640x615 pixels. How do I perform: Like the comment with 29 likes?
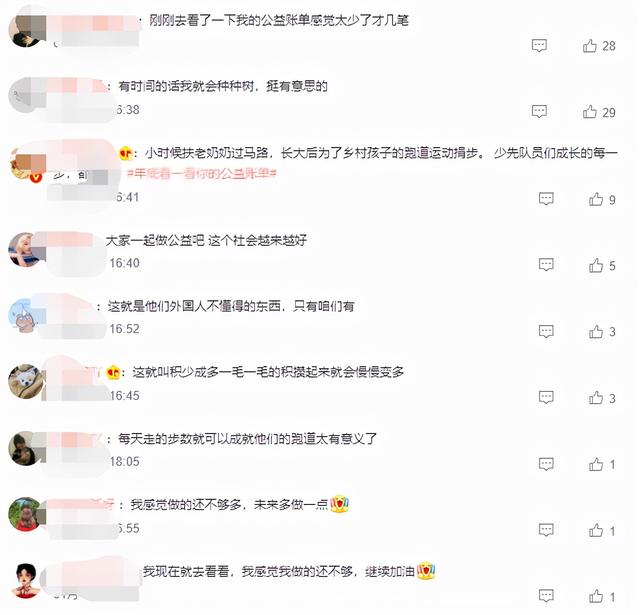click(590, 112)
